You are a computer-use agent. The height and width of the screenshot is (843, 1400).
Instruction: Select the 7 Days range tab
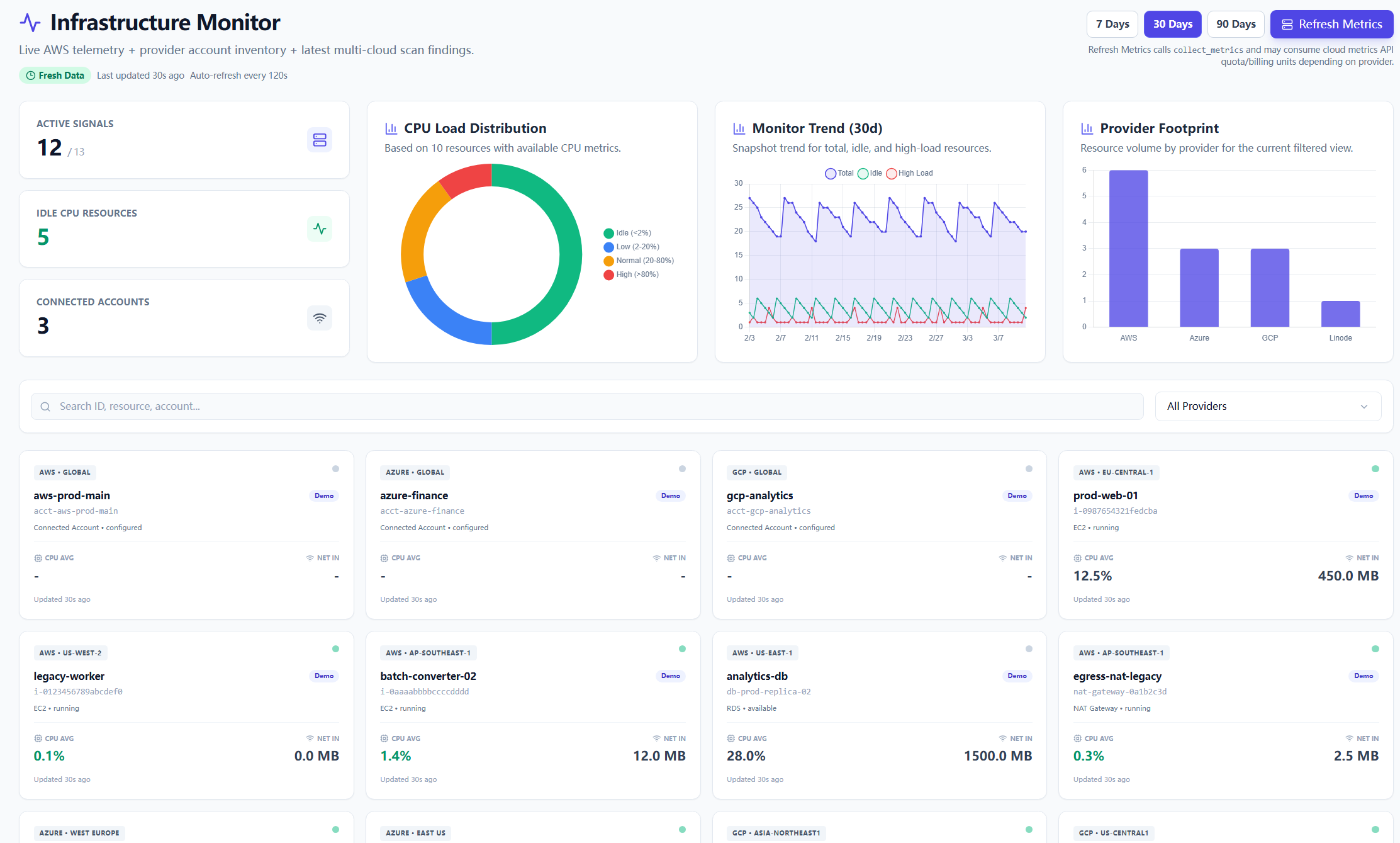coord(1112,25)
